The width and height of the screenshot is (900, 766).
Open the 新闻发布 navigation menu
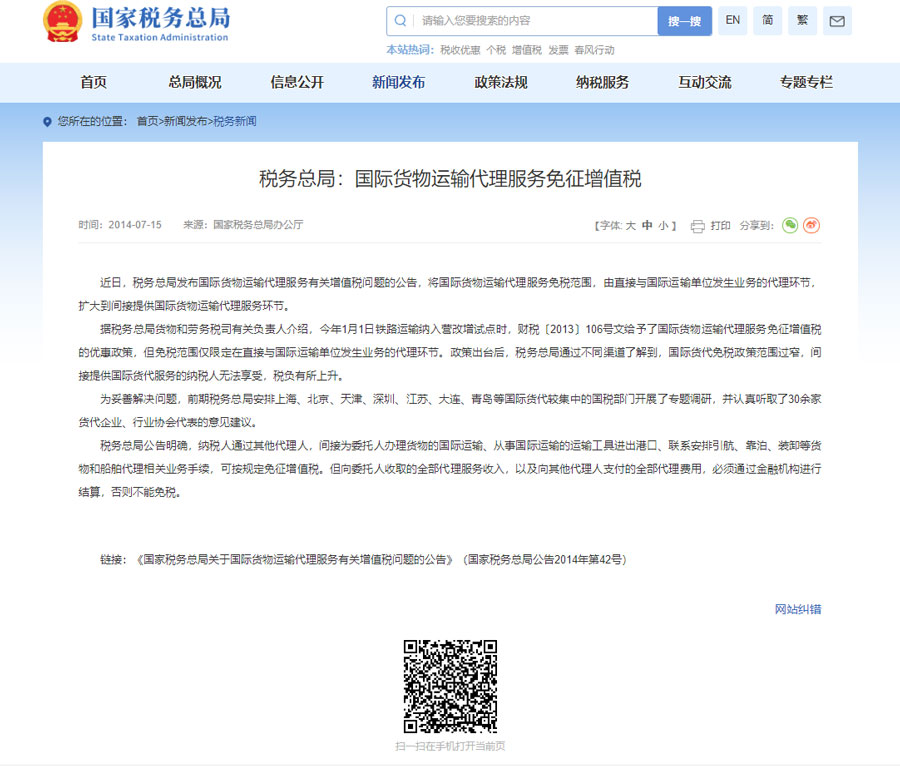(x=398, y=83)
